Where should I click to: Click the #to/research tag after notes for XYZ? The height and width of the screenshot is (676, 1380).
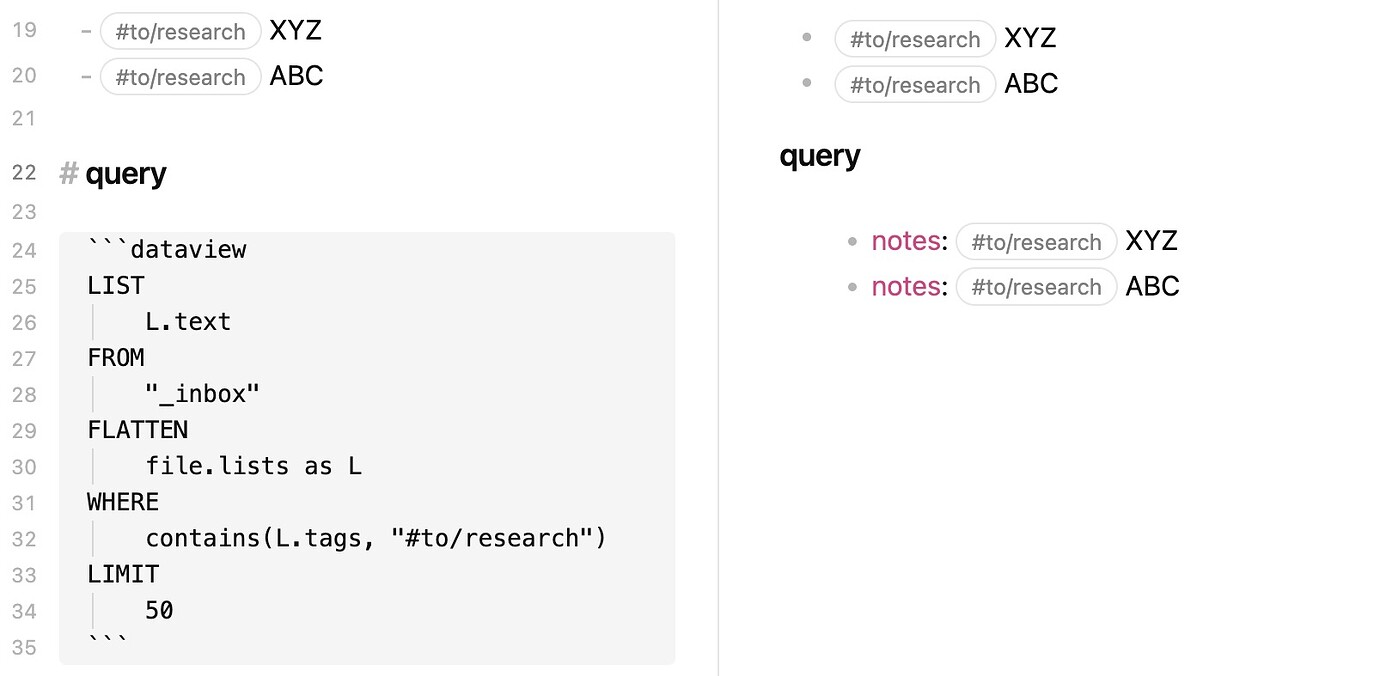[x=1036, y=242]
